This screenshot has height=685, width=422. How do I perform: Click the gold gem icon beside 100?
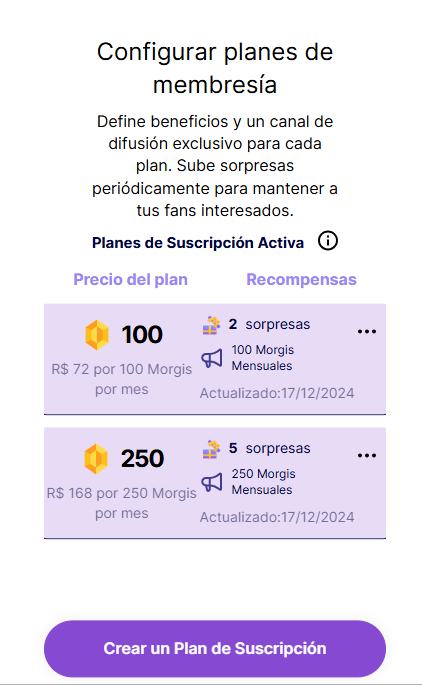point(97,335)
